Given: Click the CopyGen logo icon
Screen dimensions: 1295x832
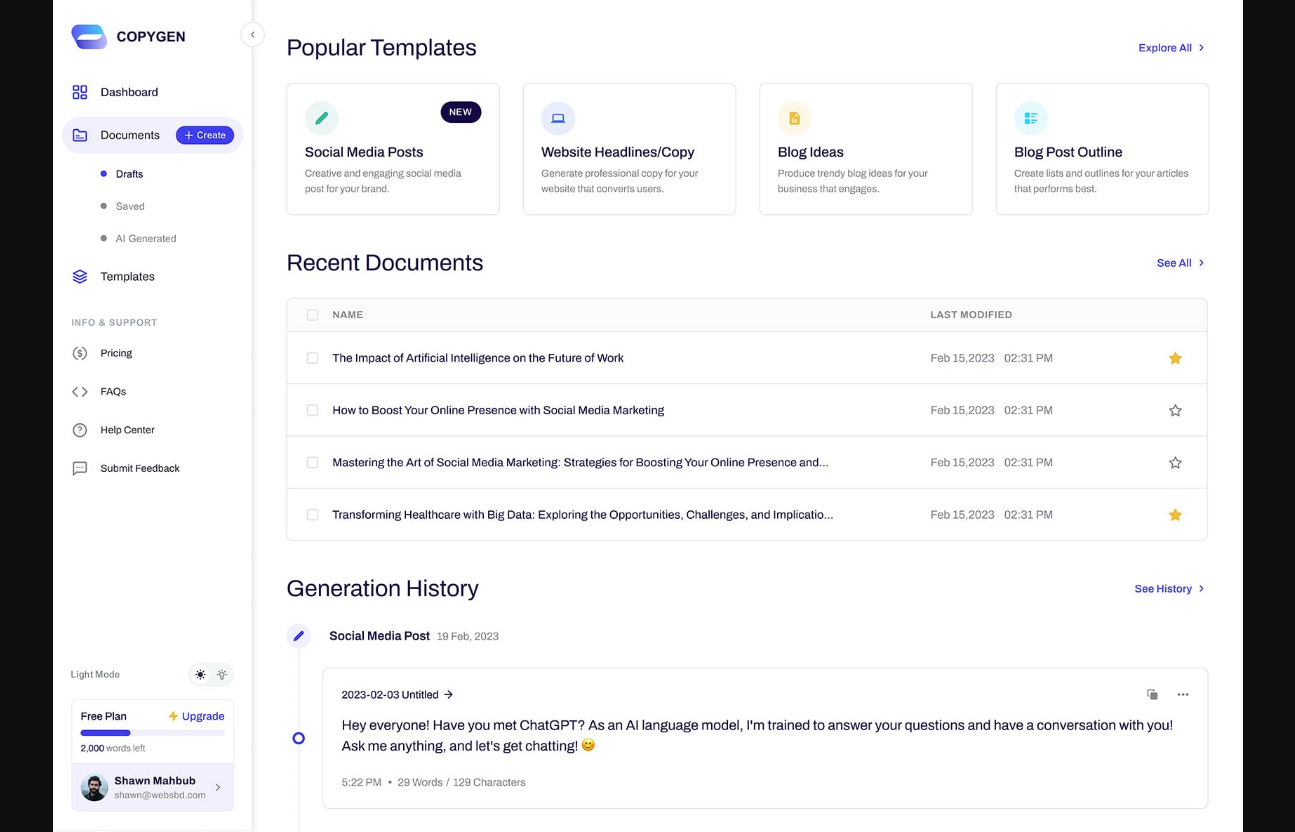Looking at the screenshot, I should pos(89,37).
